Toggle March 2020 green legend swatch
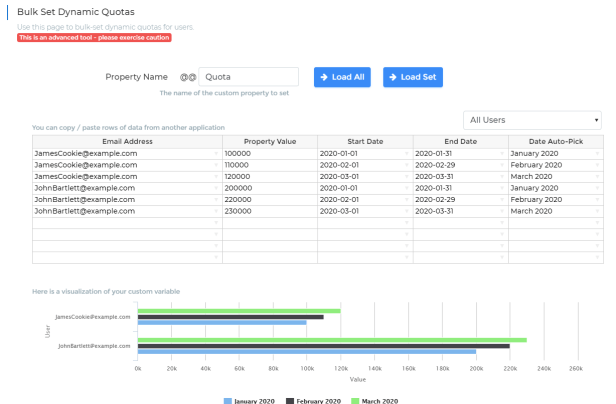The image size is (616, 404). [x=354, y=400]
